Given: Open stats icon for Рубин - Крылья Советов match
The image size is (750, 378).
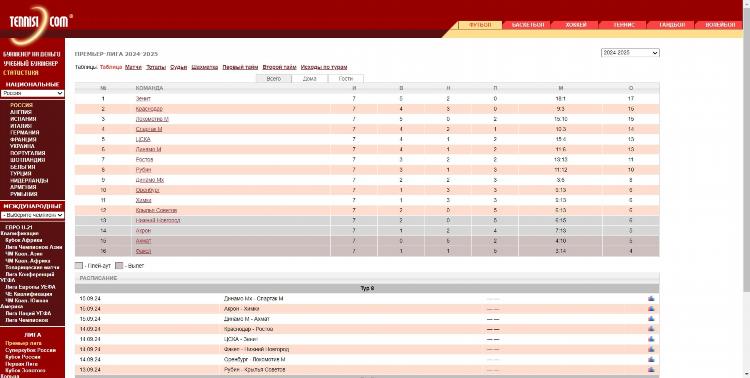Looking at the screenshot, I should pos(651,369).
